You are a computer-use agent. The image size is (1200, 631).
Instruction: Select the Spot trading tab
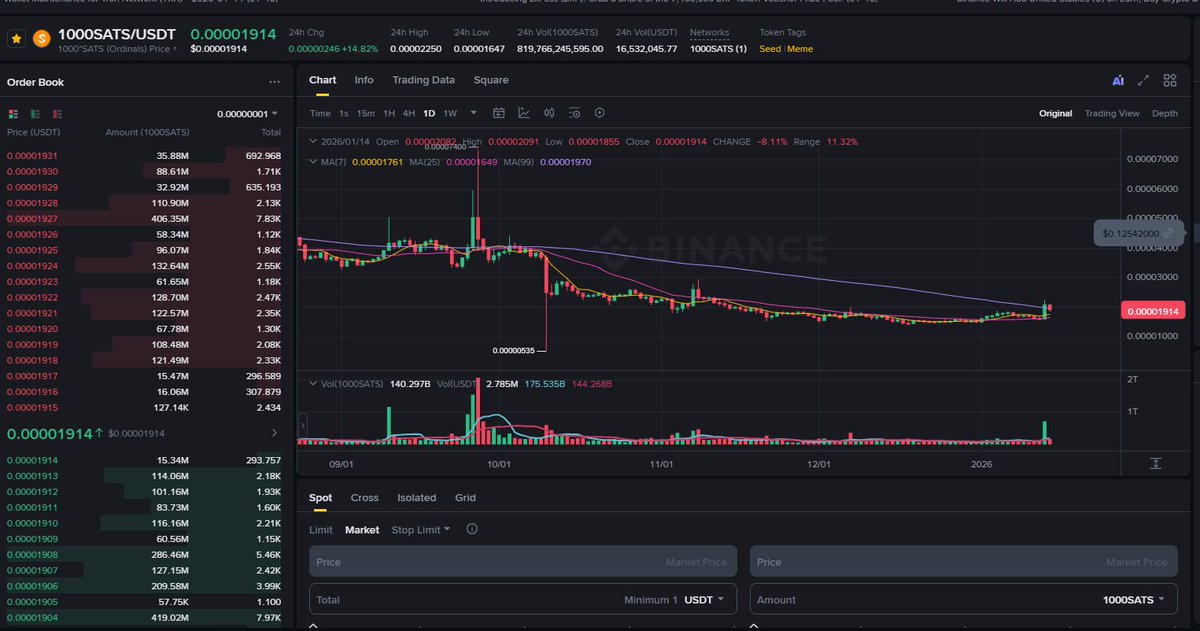pyautogui.click(x=320, y=497)
